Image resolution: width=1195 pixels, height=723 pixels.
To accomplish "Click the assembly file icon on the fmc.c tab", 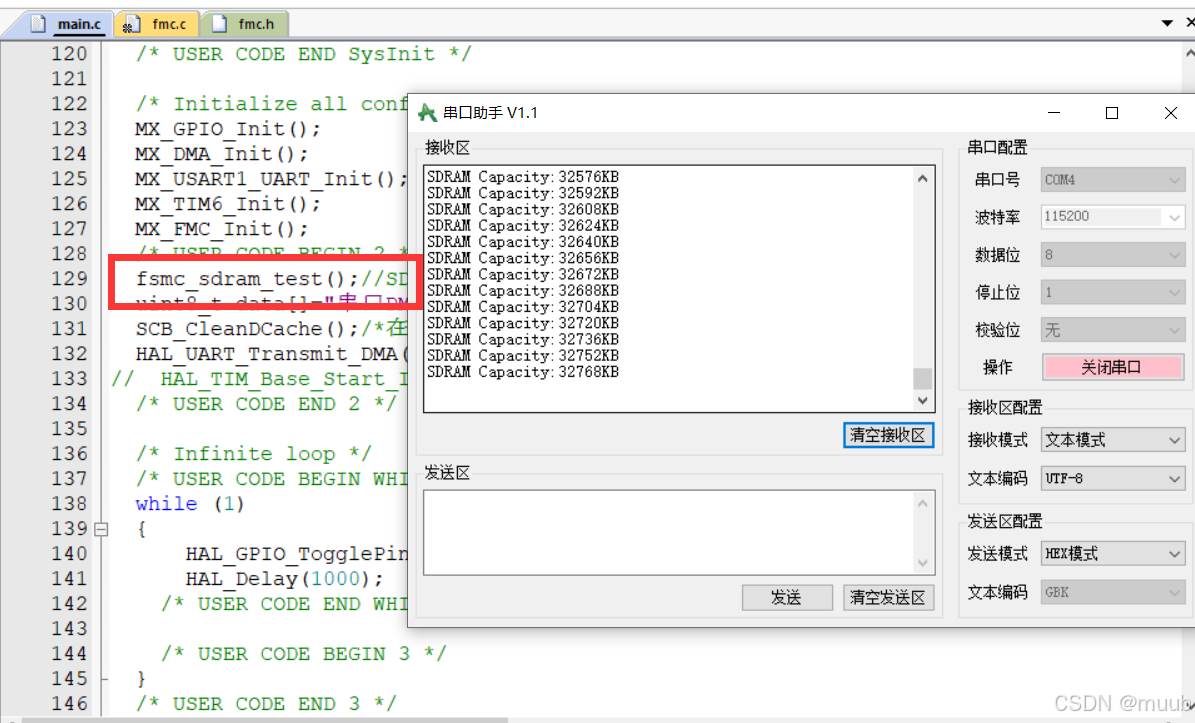I will [129, 24].
